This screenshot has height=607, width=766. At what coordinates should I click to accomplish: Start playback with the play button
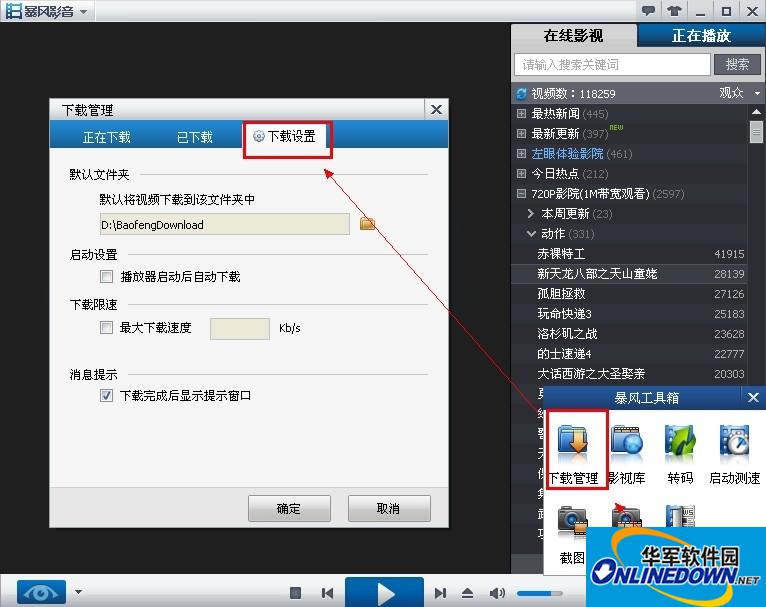click(x=384, y=592)
